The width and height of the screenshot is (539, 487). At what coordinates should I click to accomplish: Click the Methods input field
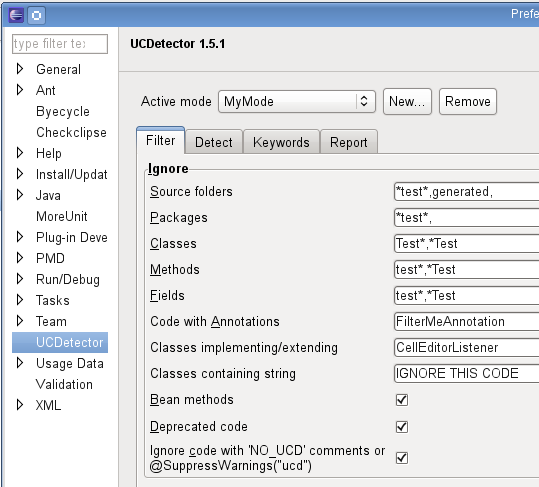tap(466, 269)
